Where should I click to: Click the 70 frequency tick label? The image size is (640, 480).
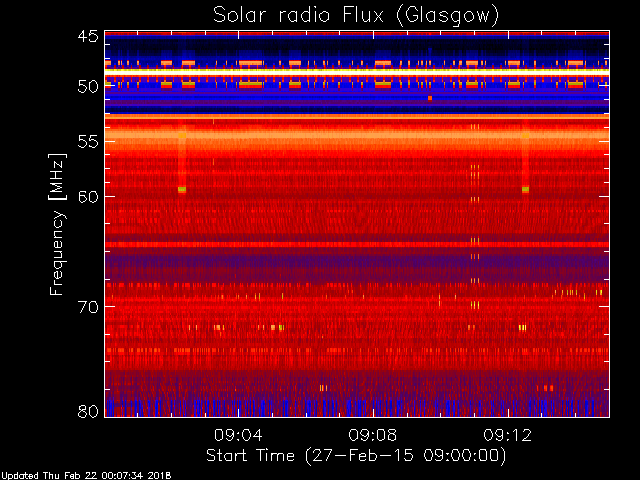[88, 307]
